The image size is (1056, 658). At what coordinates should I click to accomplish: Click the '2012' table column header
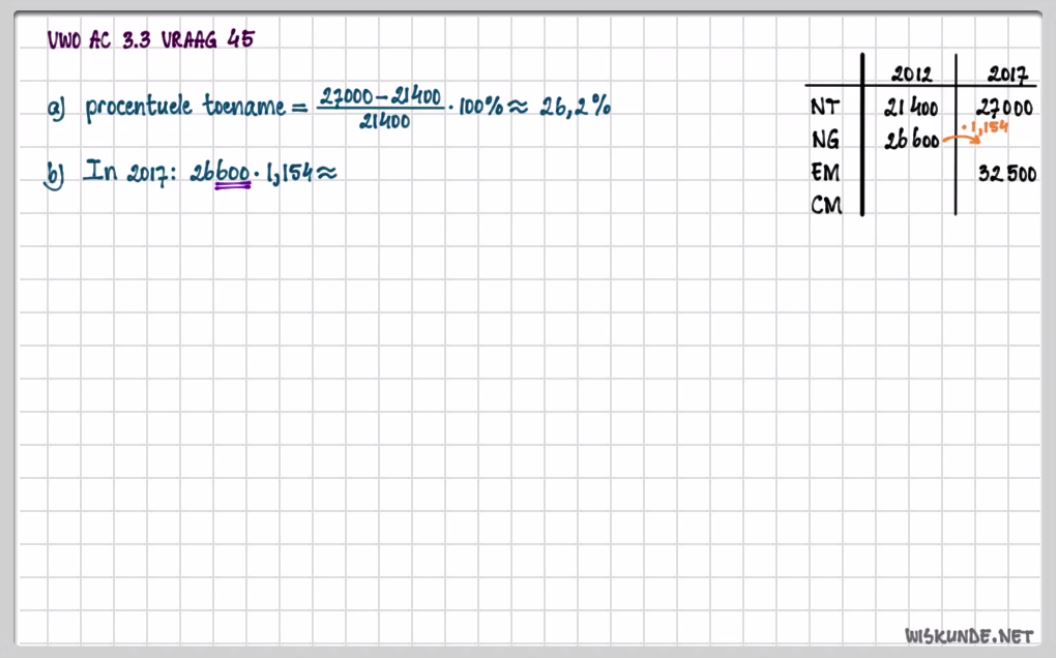910,74
